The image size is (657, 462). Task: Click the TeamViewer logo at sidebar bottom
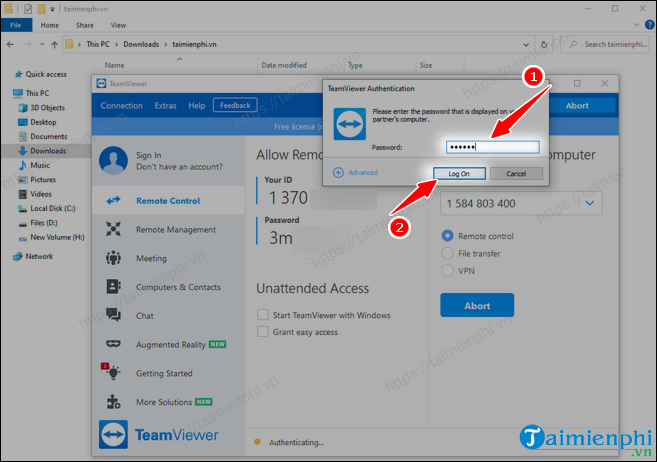coord(113,434)
